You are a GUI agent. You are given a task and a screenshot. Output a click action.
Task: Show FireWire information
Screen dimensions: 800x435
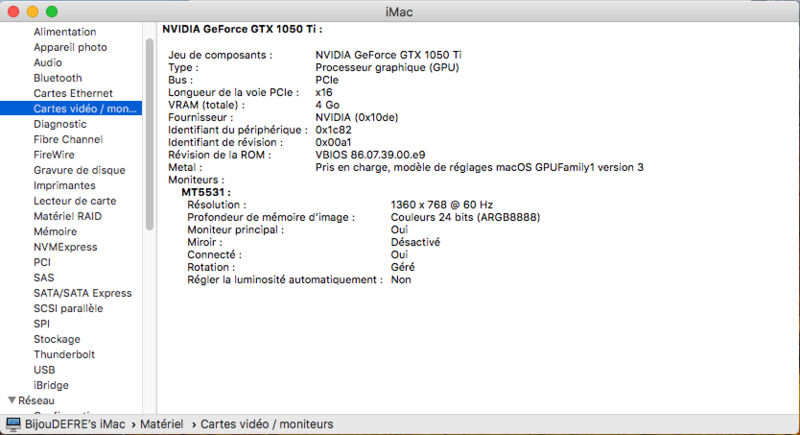pos(54,155)
